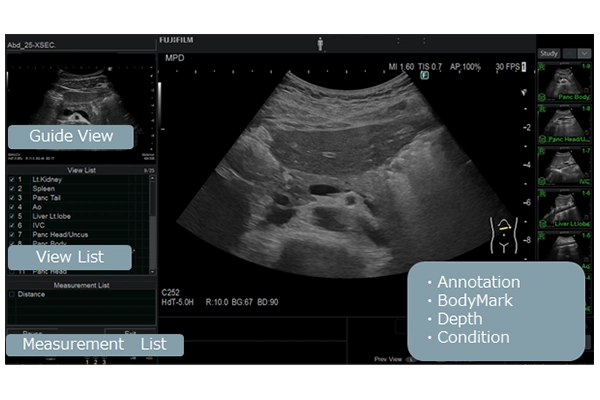Screen dimensions: 600x400
Task: Click the R icon on Panc Head/U thumbnail
Action: coord(542,109)
